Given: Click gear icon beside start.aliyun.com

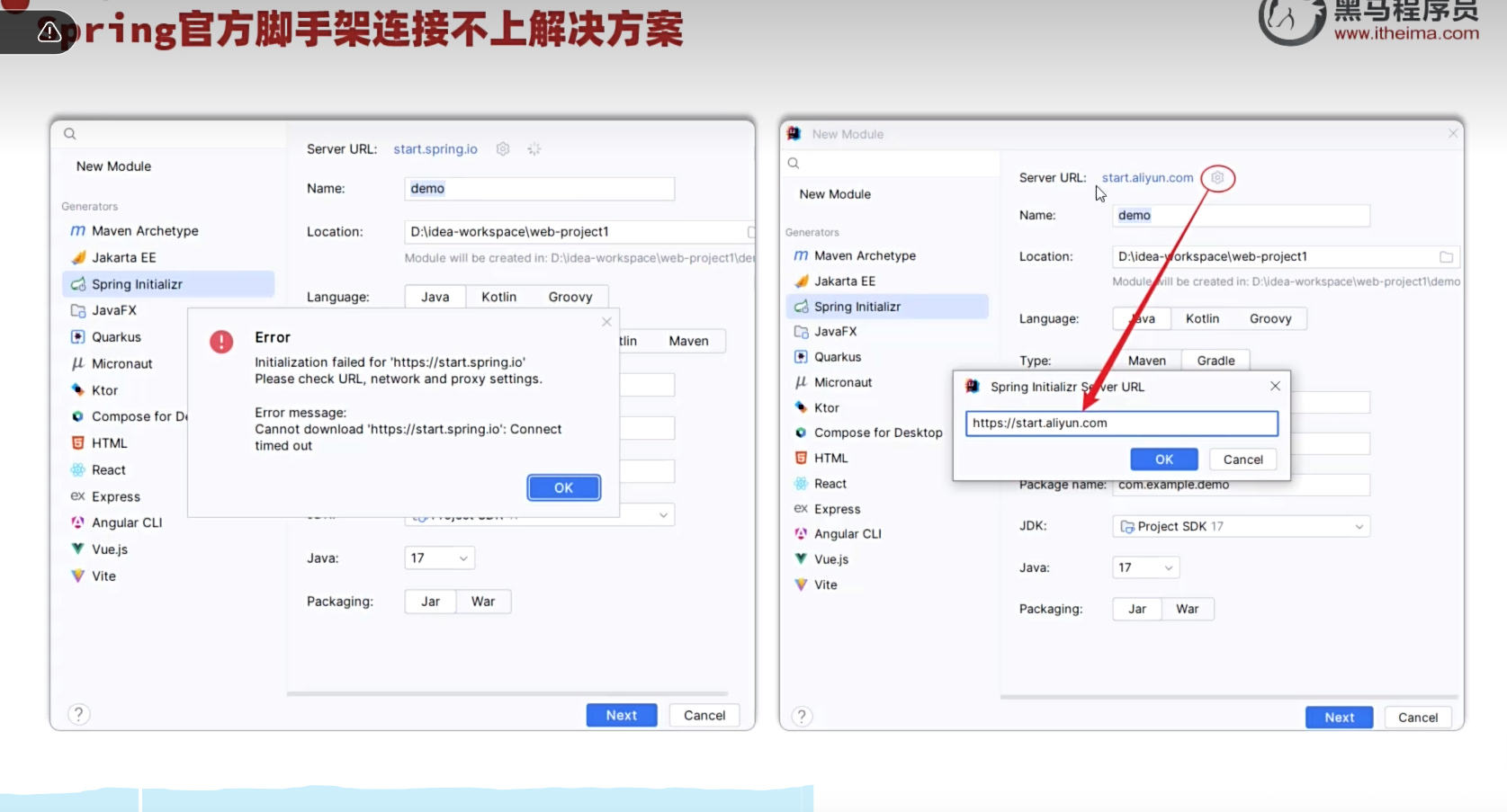Looking at the screenshot, I should click(1217, 178).
